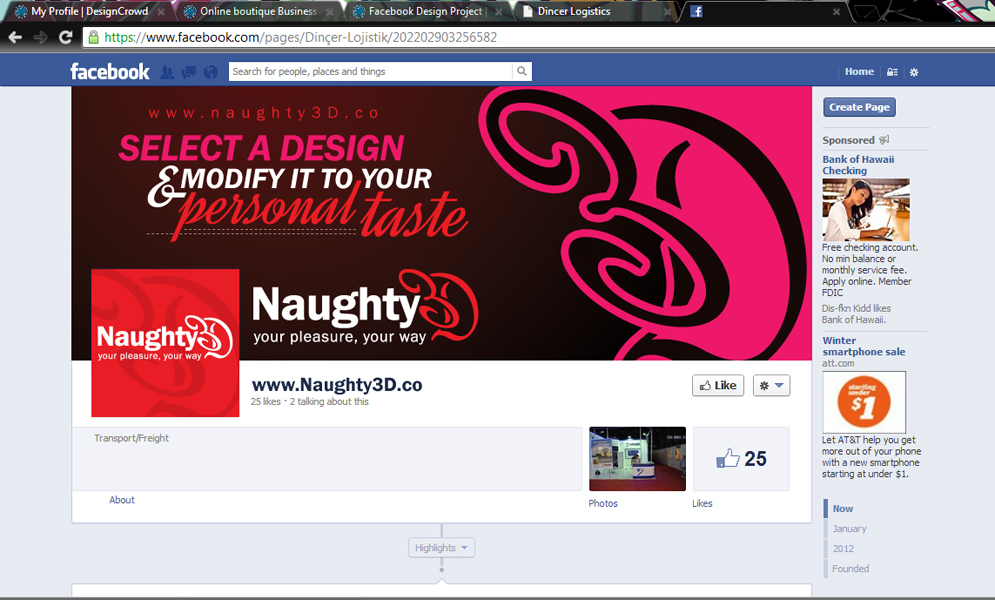Open the Photos link label
The height and width of the screenshot is (600, 995).
click(x=603, y=504)
